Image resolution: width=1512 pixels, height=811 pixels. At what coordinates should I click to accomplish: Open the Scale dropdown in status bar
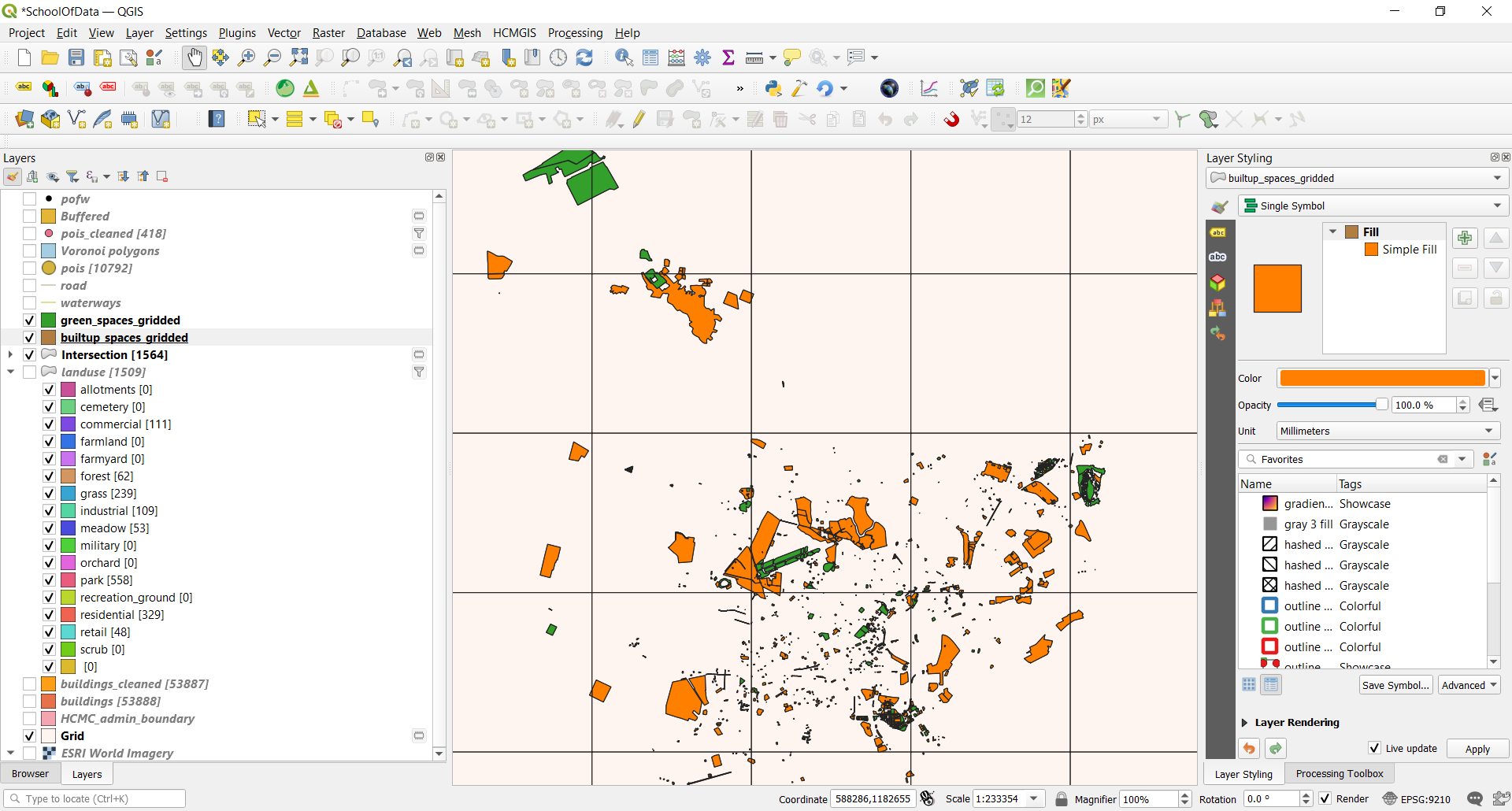tap(1034, 798)
